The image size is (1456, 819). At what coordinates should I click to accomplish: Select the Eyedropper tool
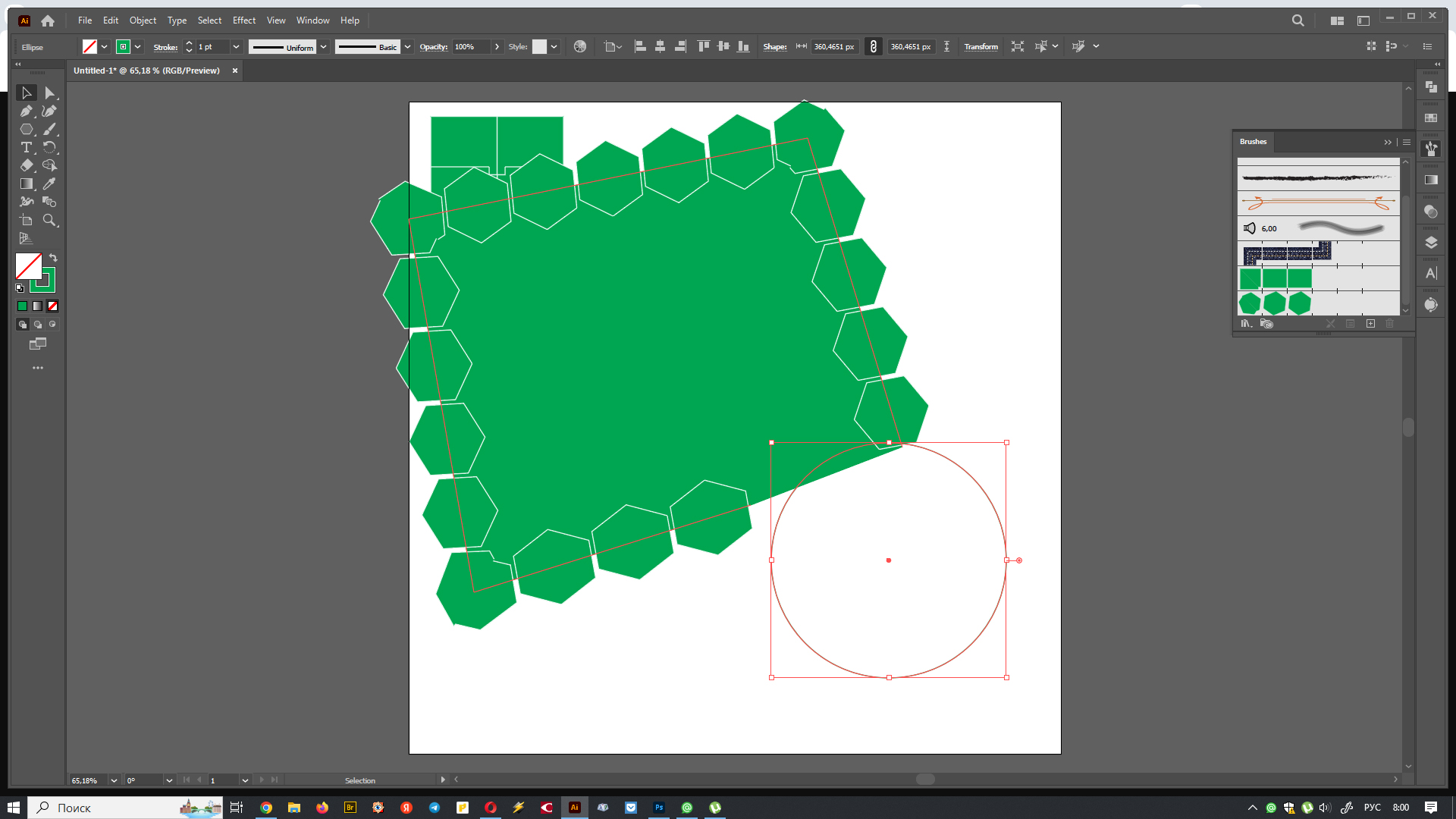pyautogui.click(x=49, y=184)
